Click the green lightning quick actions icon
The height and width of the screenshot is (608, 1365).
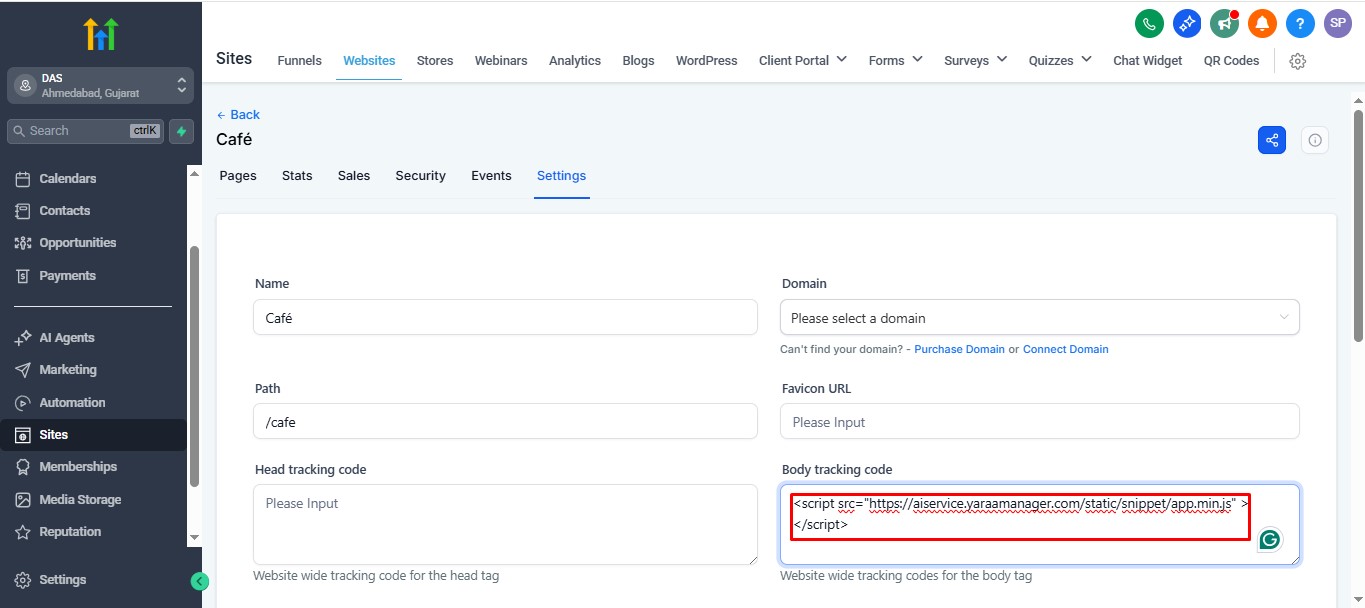181,131
